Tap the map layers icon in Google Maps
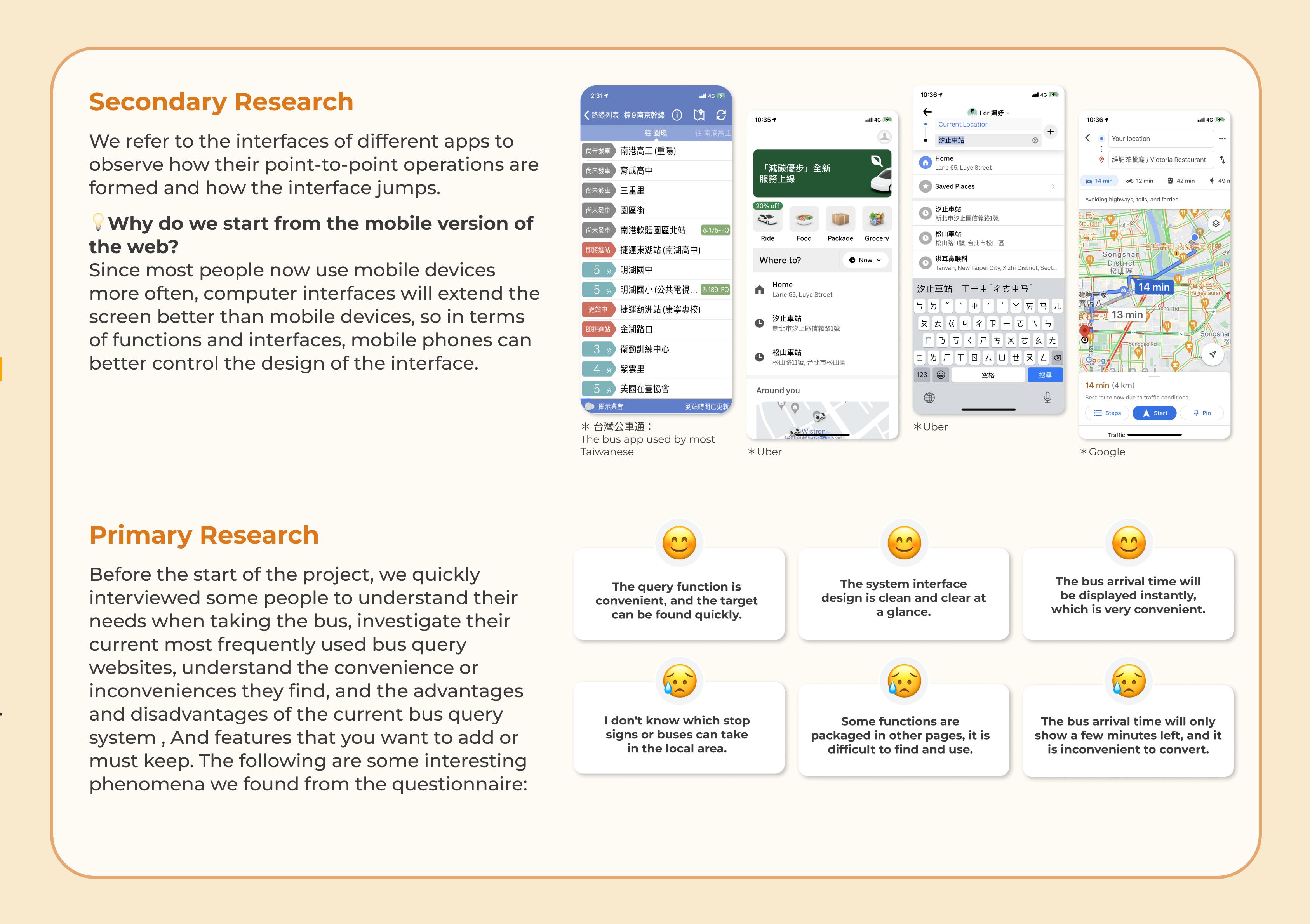 click(1216, 224)
